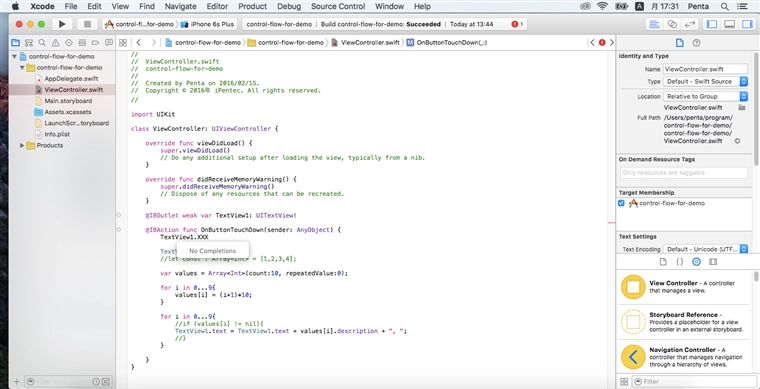This screenshot has height=389, width=760.
Task: Choose the iPhone 6s Plus destination
Action: 207,24
